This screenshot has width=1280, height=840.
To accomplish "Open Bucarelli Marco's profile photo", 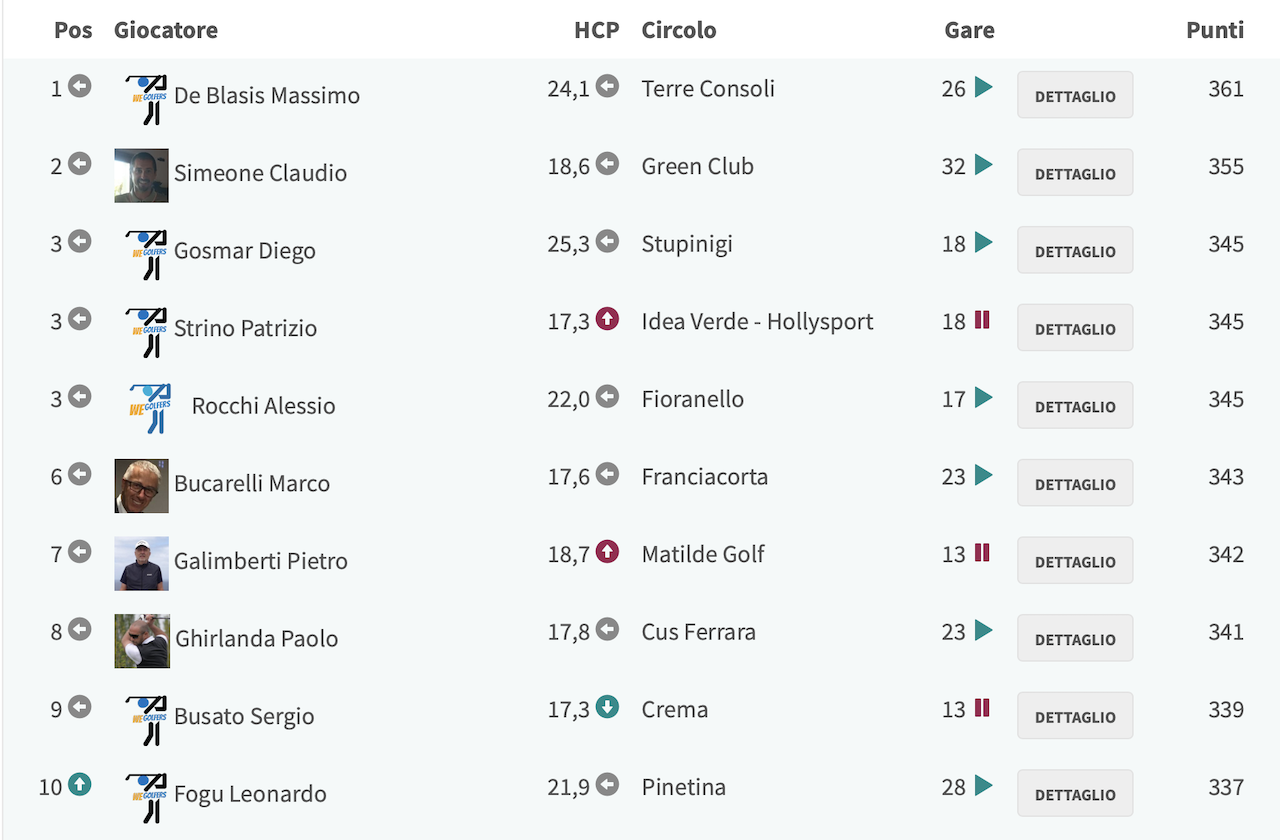I will pos(141,486).
